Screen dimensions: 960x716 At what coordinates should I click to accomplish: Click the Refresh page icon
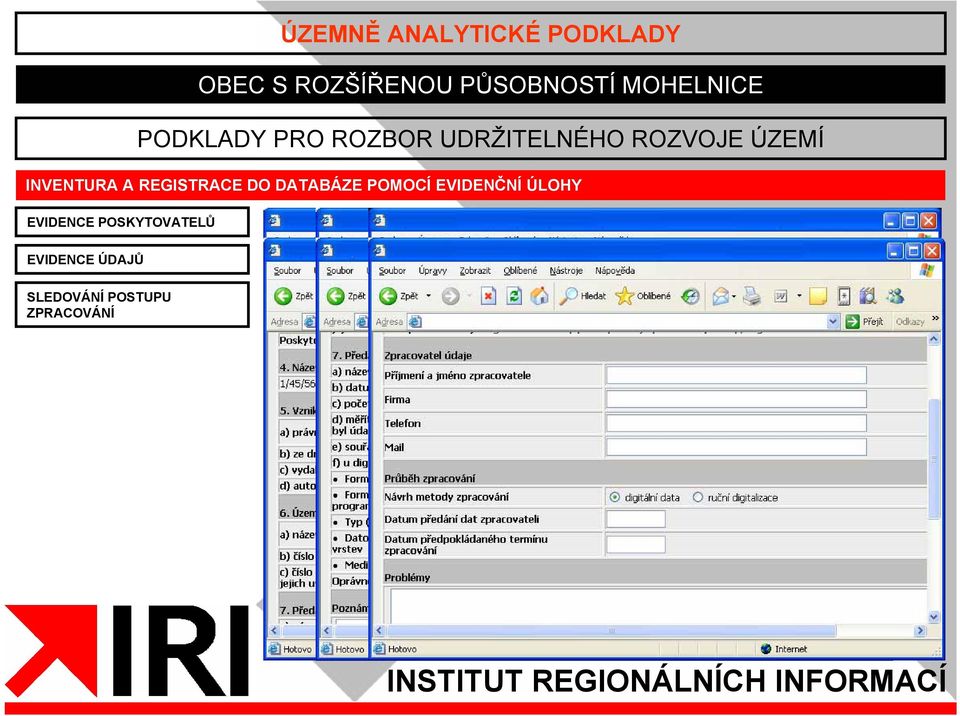click(x=514, y=296)
